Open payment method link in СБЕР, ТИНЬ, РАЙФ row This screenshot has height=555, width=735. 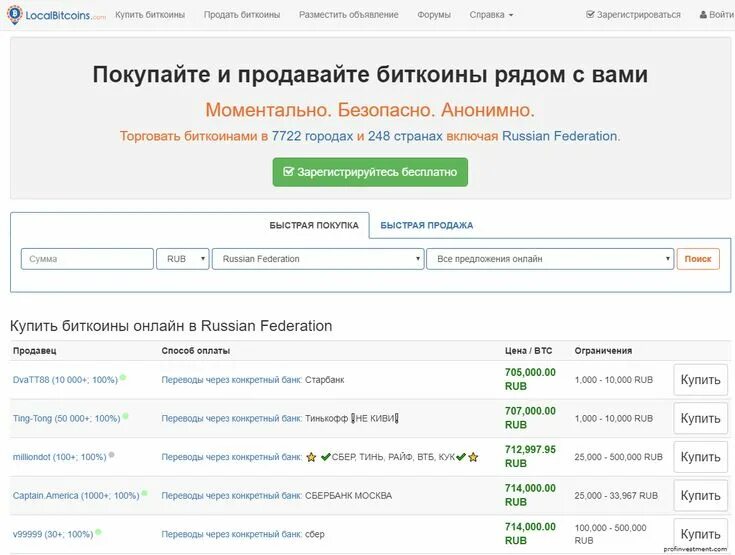coord(232,457)
